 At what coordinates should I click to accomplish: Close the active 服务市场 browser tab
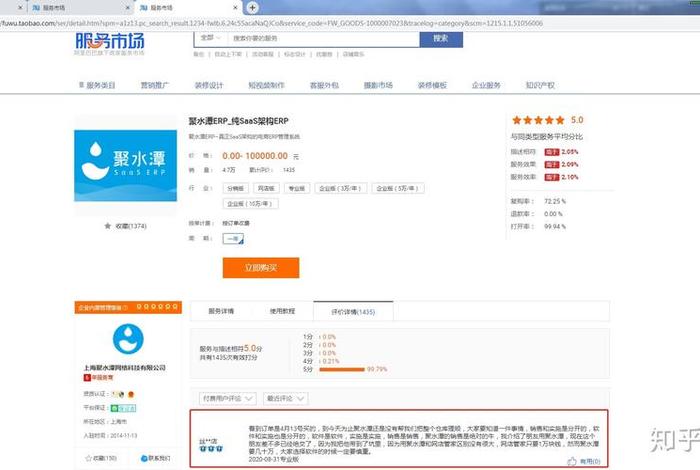[235, 8]
